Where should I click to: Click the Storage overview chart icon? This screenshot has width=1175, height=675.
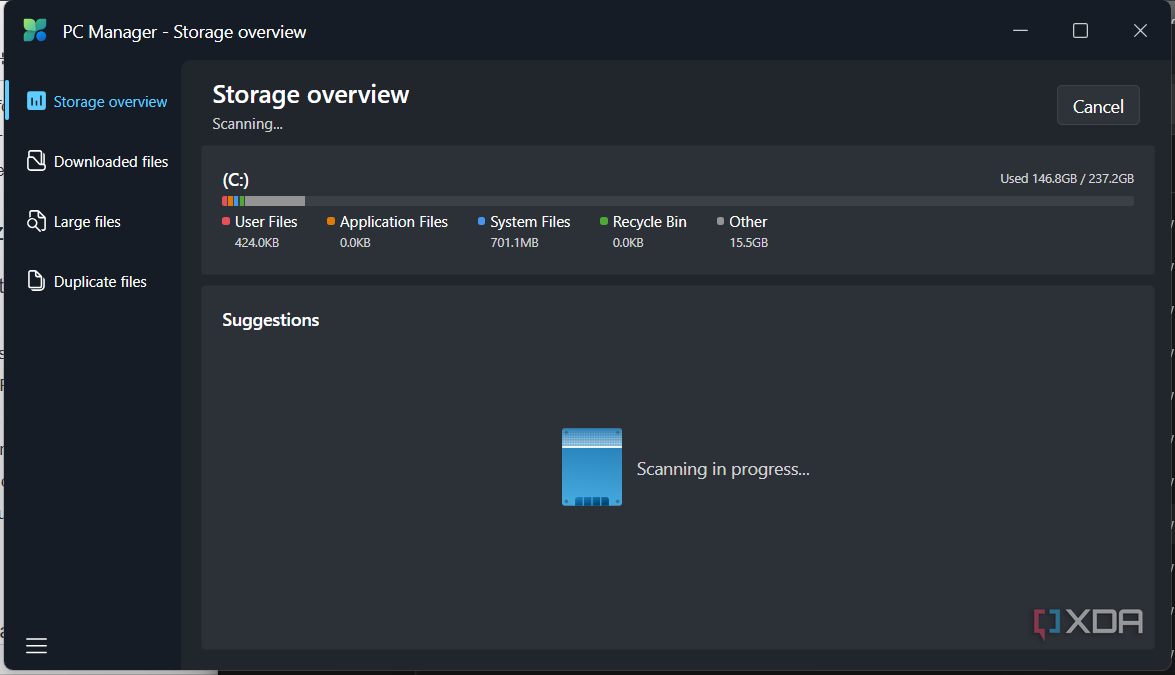point(36,100)
